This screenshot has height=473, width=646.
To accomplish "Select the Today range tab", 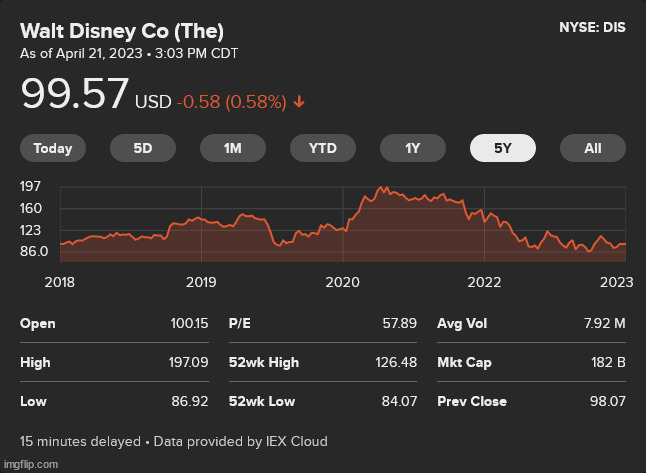I will coord(53,148).
